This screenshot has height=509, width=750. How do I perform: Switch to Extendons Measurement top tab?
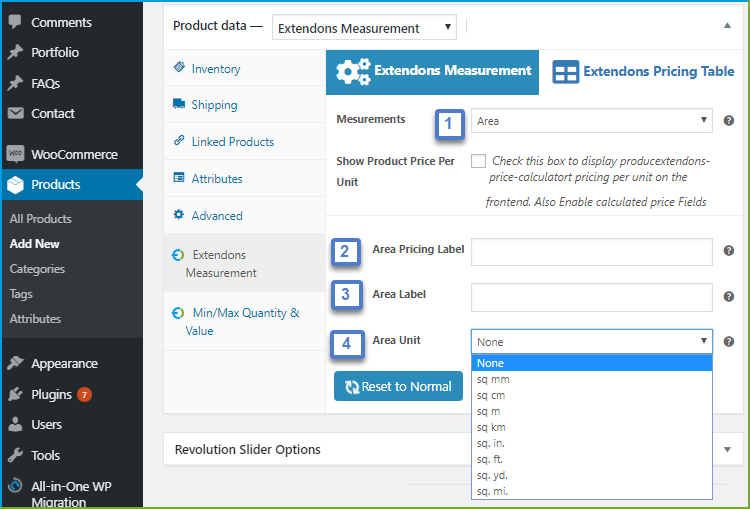pos(432,72)
